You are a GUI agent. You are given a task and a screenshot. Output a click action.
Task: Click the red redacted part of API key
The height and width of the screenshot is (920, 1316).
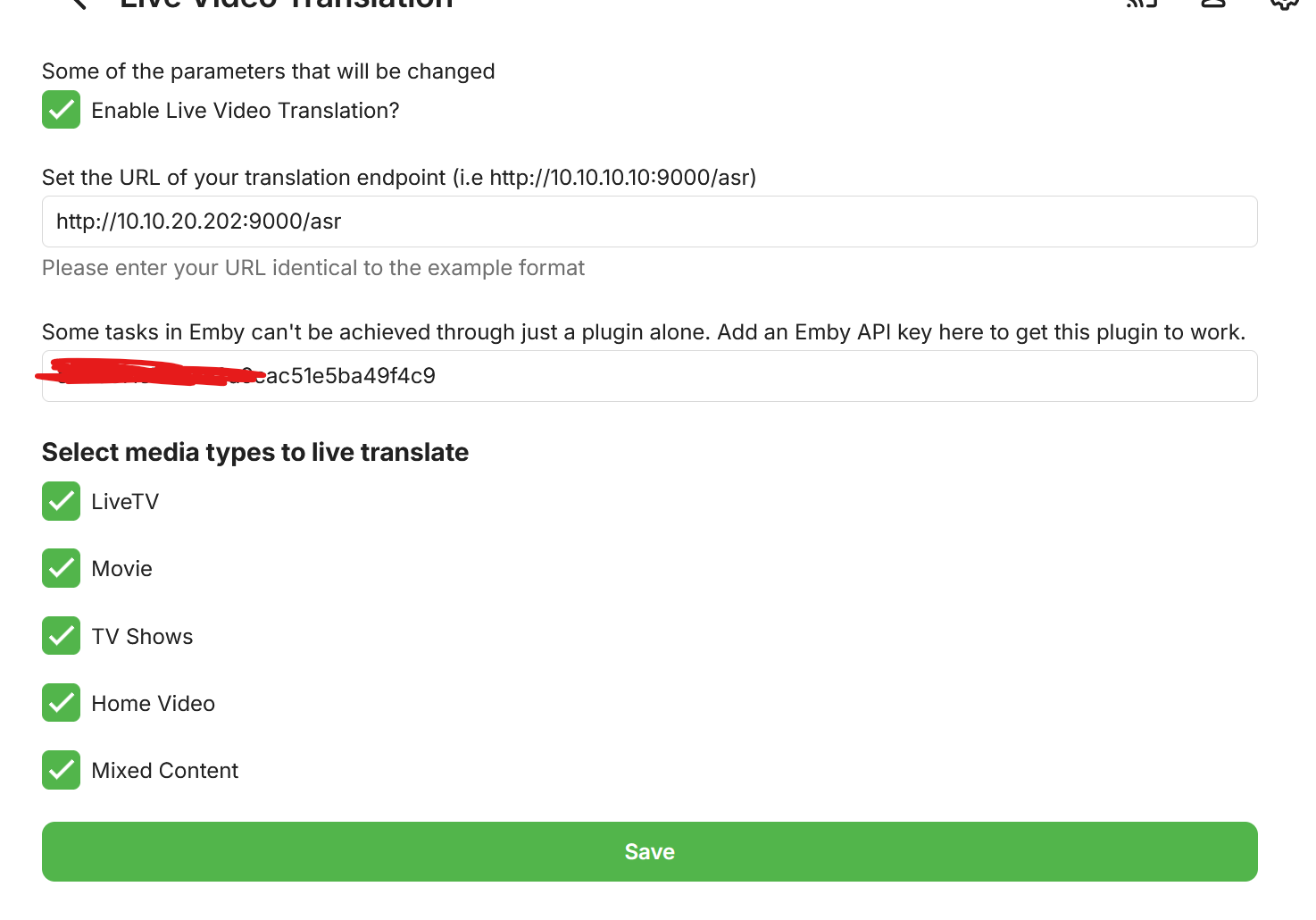tap(150, 372)
